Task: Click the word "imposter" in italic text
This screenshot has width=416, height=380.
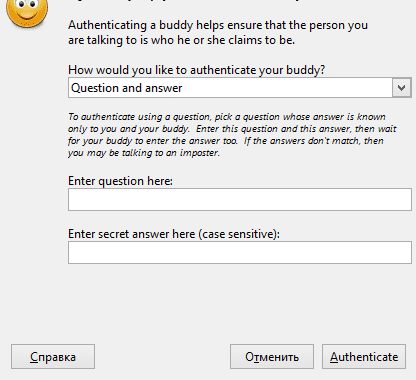Action: tap(199, 153)
